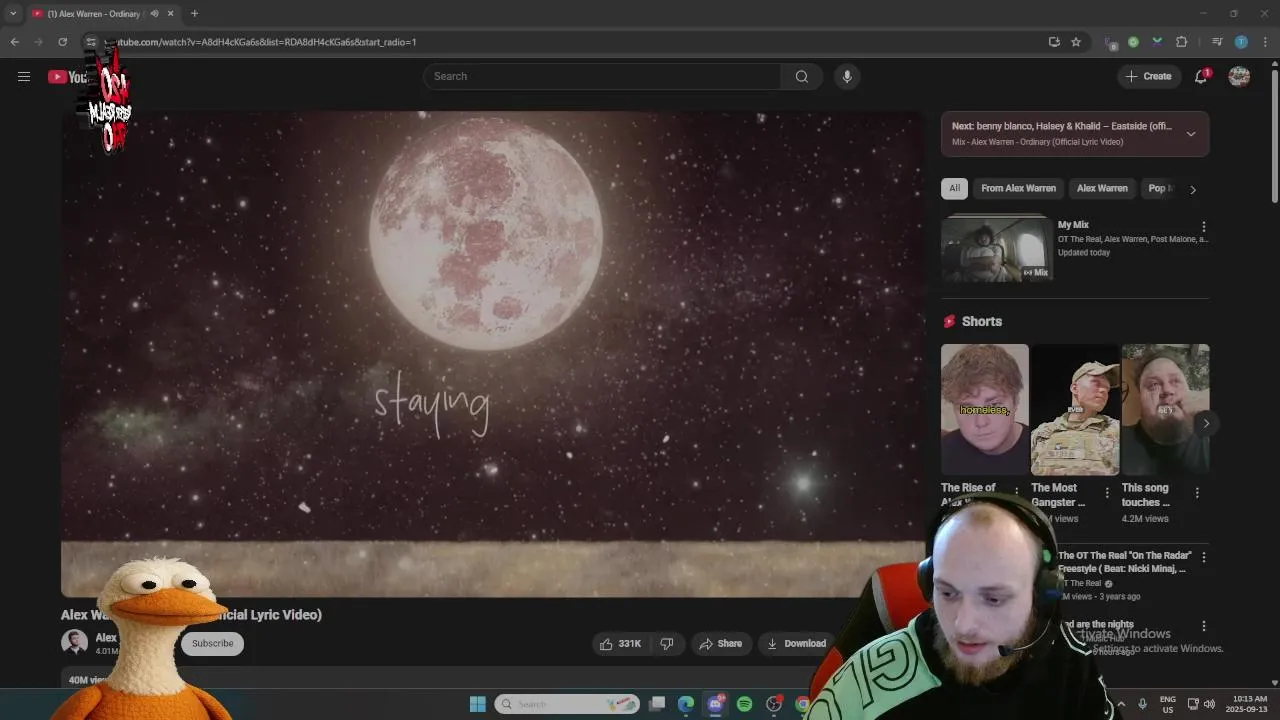Image resolution: width=1280 pixels, height=720 pixels.
Task: Open options for My Mix item
Action: (x=1204, y=227)
